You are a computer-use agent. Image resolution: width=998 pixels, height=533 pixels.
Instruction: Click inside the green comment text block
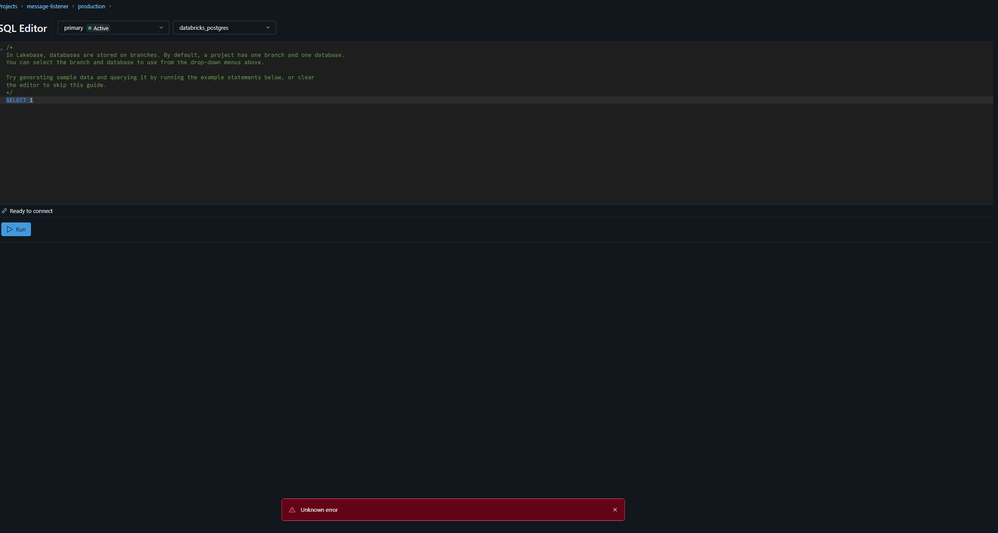pos(150,62)
